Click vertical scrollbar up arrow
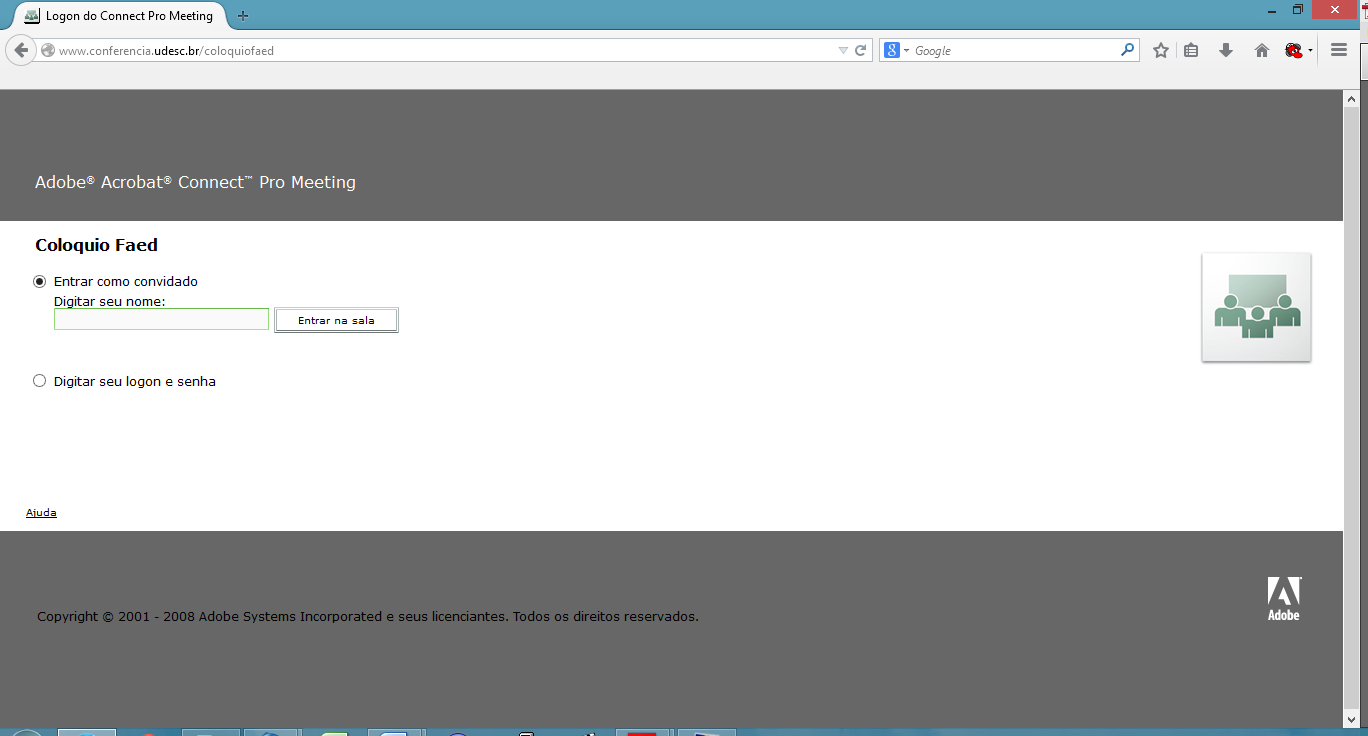Screen dimensions: 1368x736 [1352, 99]
